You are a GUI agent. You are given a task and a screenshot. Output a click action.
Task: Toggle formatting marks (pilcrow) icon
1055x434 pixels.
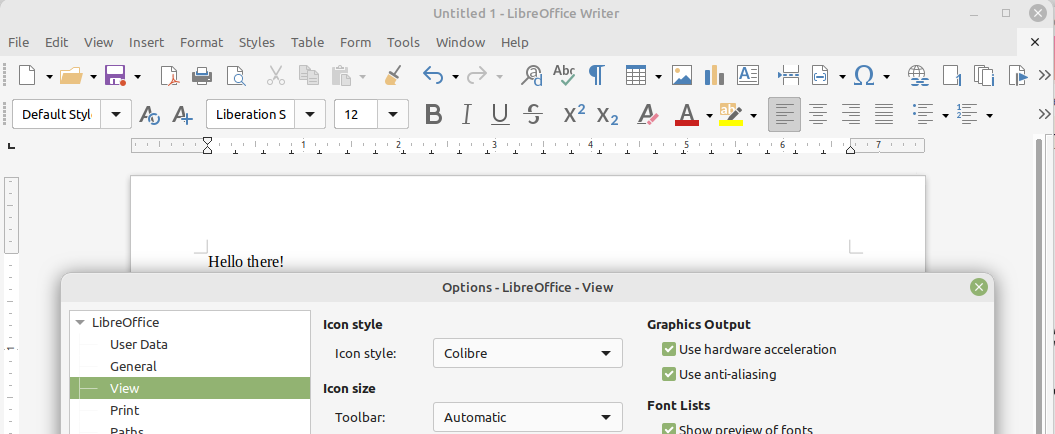596,76
